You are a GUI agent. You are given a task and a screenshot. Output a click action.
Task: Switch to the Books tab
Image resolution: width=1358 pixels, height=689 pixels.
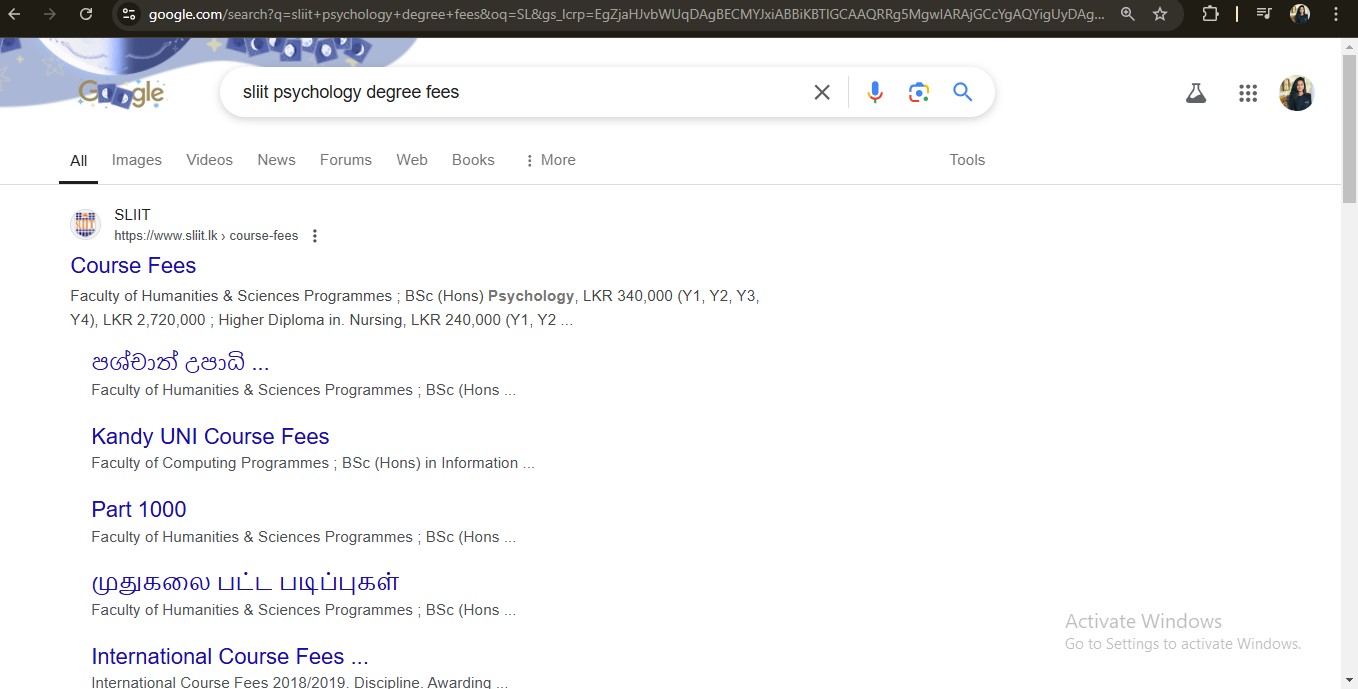(x=473, y=160)
